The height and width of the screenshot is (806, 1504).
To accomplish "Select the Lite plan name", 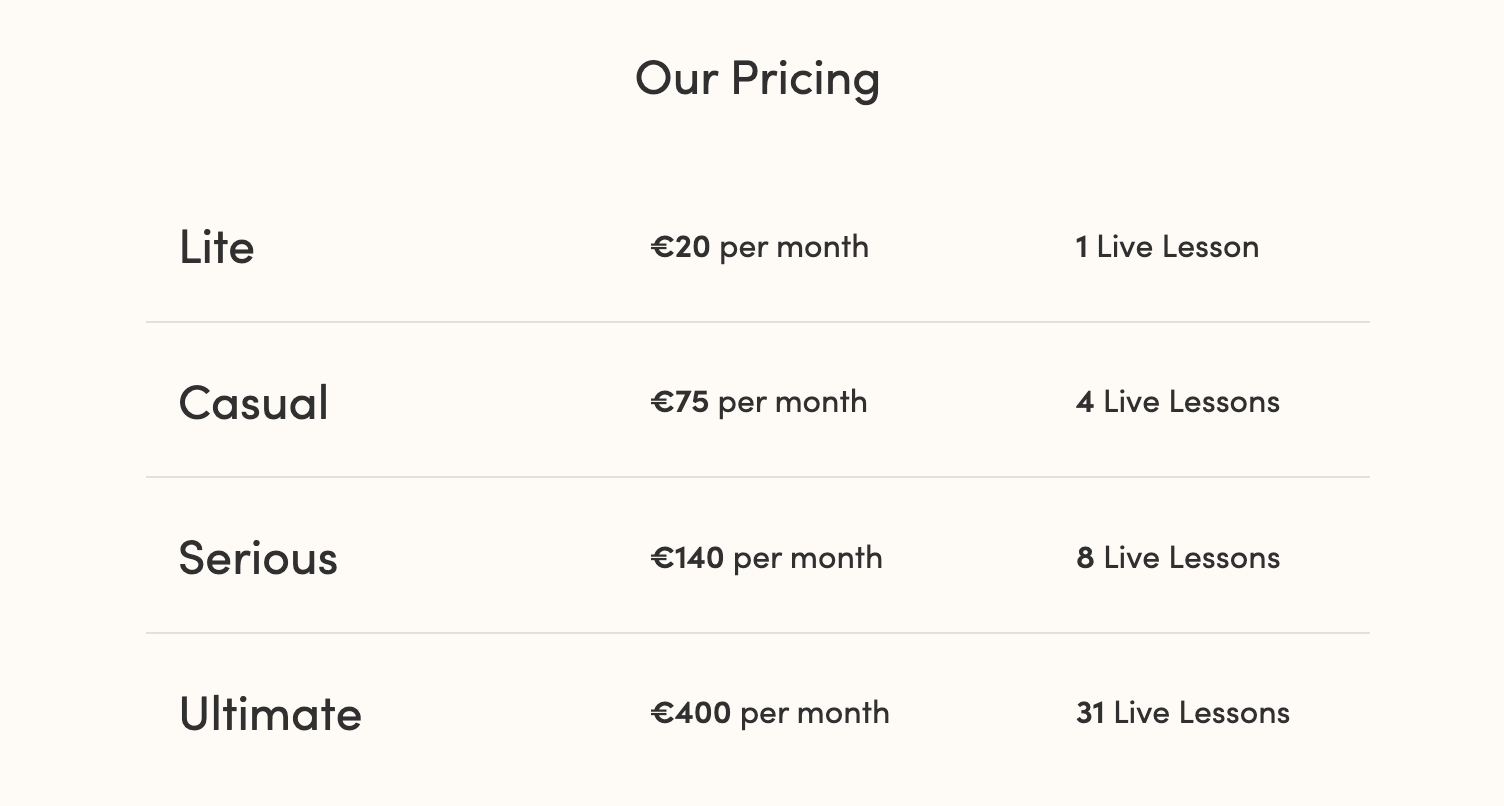I will coord(216,247).
